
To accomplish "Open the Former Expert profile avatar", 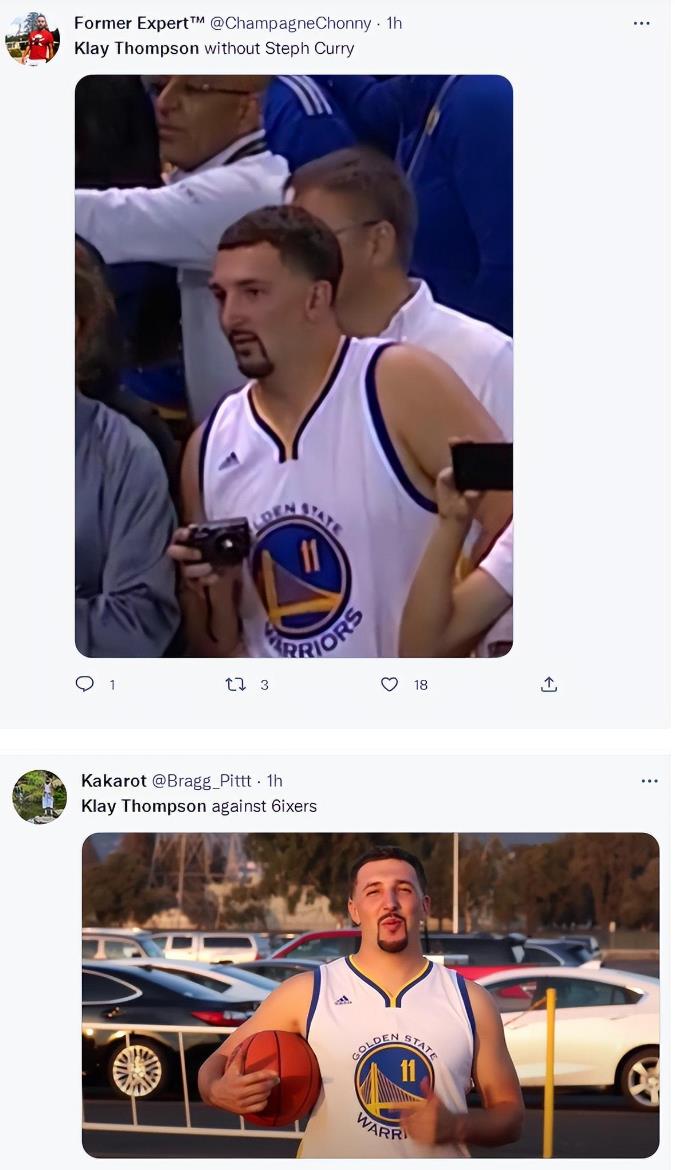I will pos(32,40).
